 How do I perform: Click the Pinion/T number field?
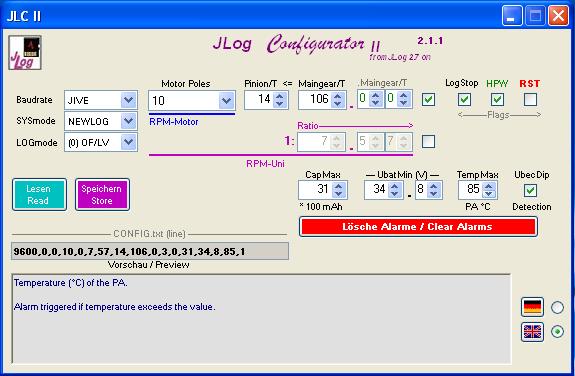pos(259,100)
